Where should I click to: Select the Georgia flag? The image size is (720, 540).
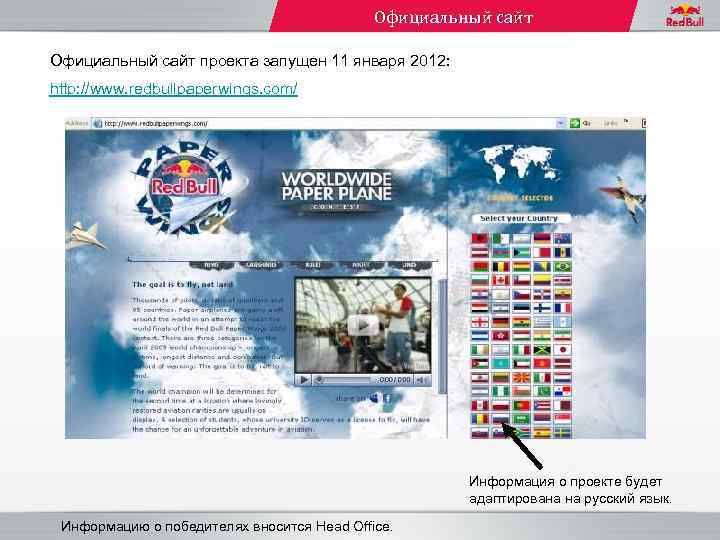pos(480,322)
